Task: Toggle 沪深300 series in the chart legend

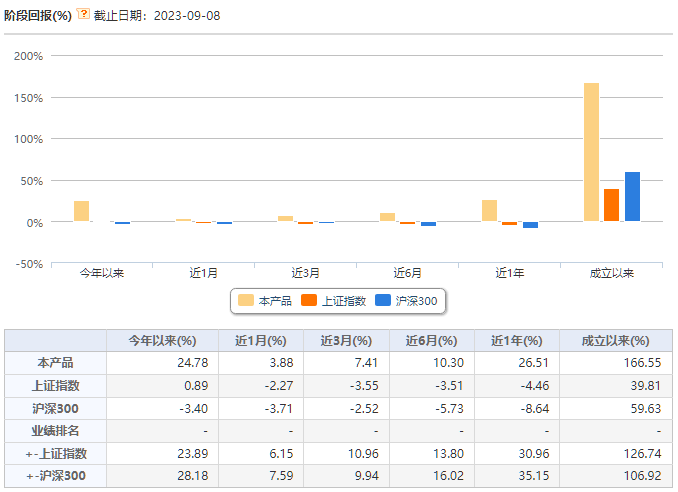Action: [406, 300]
